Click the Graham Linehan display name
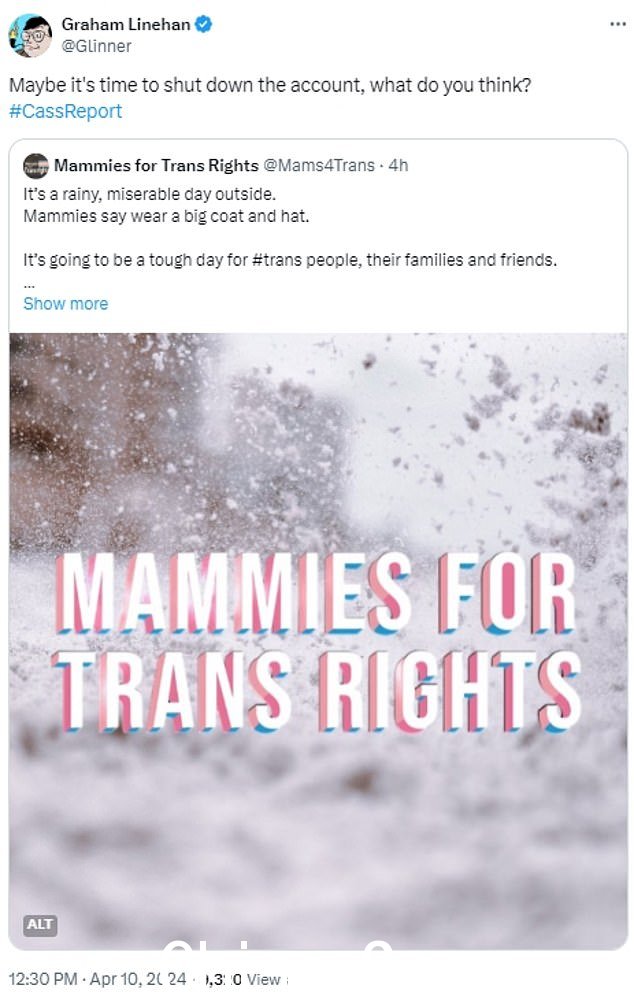634x1000 pixels. [x=126, y=24]
